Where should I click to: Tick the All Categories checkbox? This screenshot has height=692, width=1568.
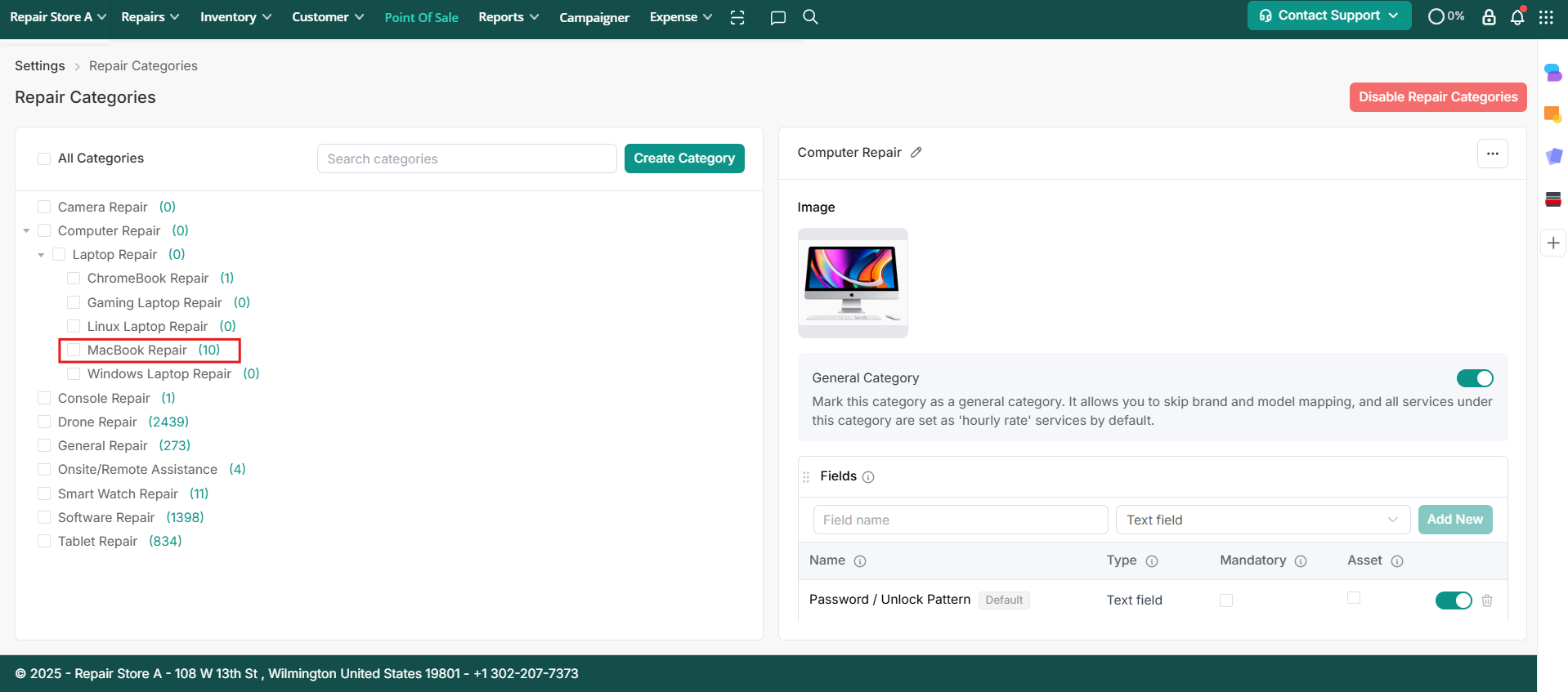pyautogui.click(x=44, y=158)
